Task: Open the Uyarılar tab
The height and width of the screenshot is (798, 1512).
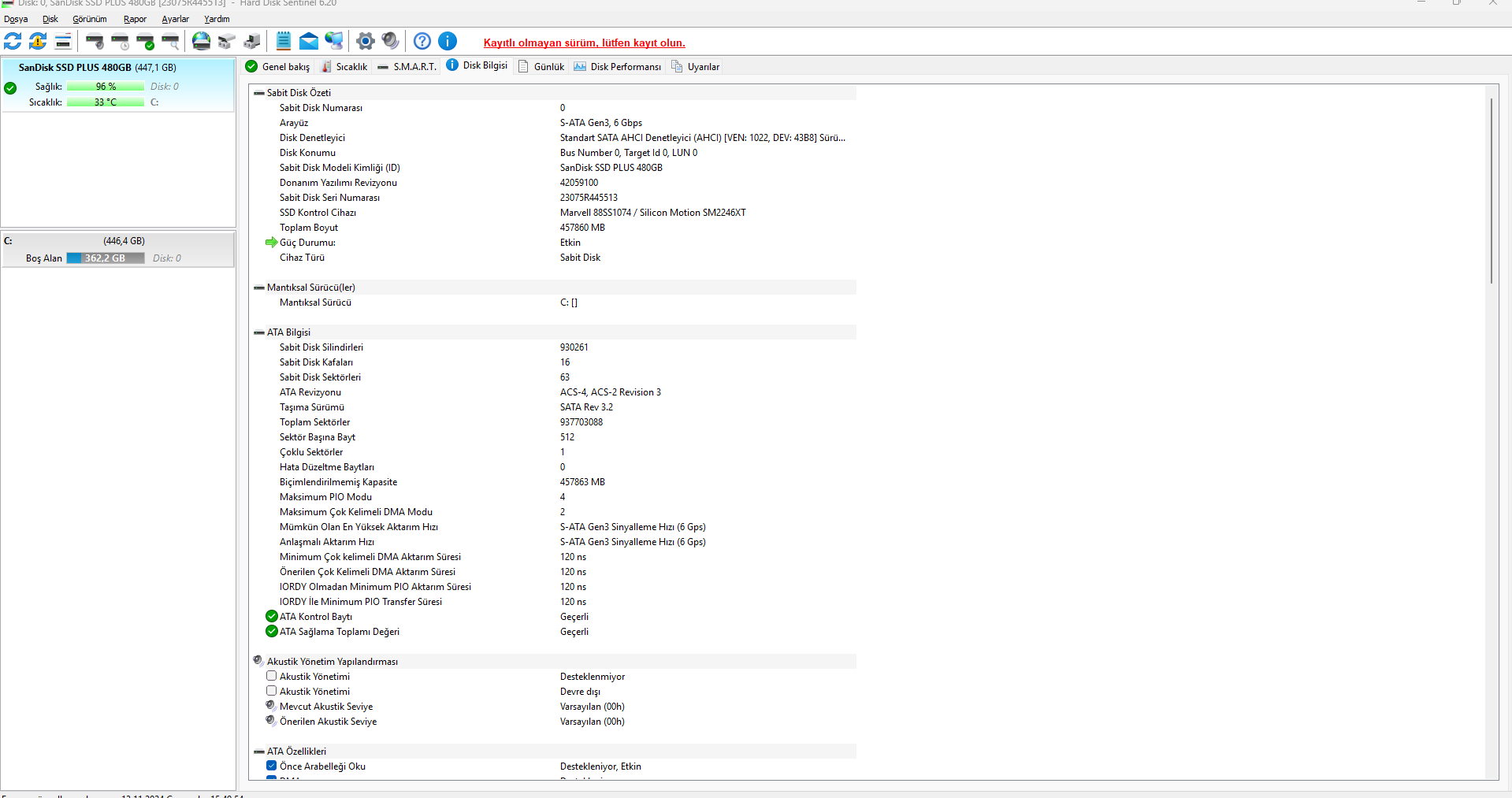Action: coord(695,67)
